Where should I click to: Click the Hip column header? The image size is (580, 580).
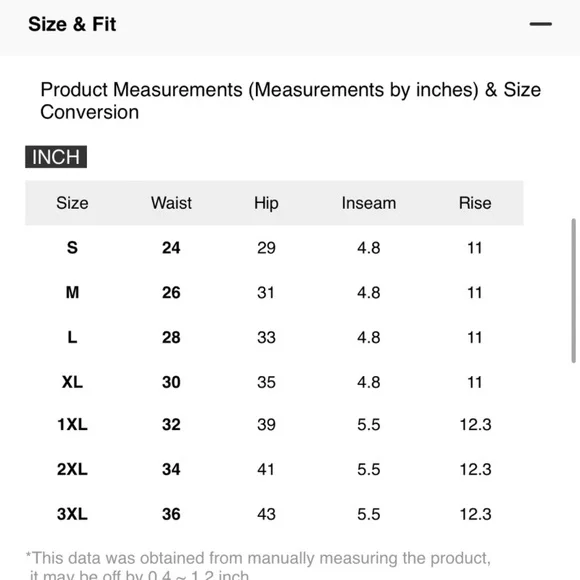266,203
